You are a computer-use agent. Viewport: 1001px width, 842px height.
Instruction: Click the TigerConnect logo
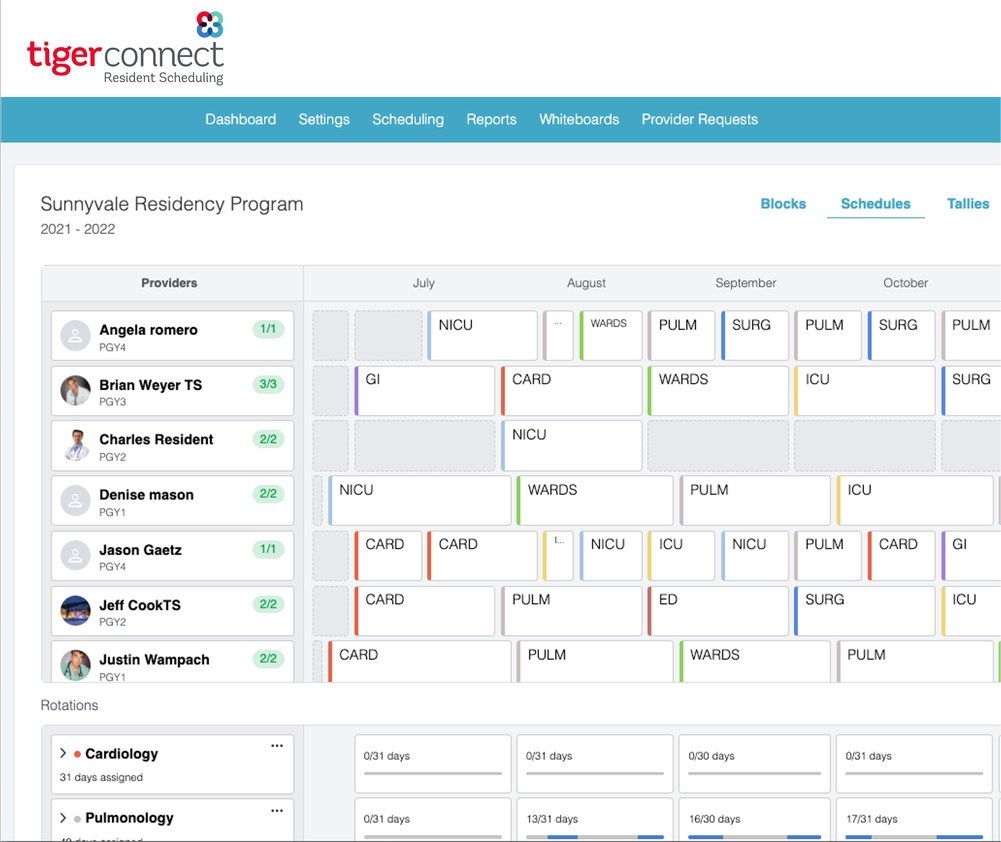tap(126, 48)
